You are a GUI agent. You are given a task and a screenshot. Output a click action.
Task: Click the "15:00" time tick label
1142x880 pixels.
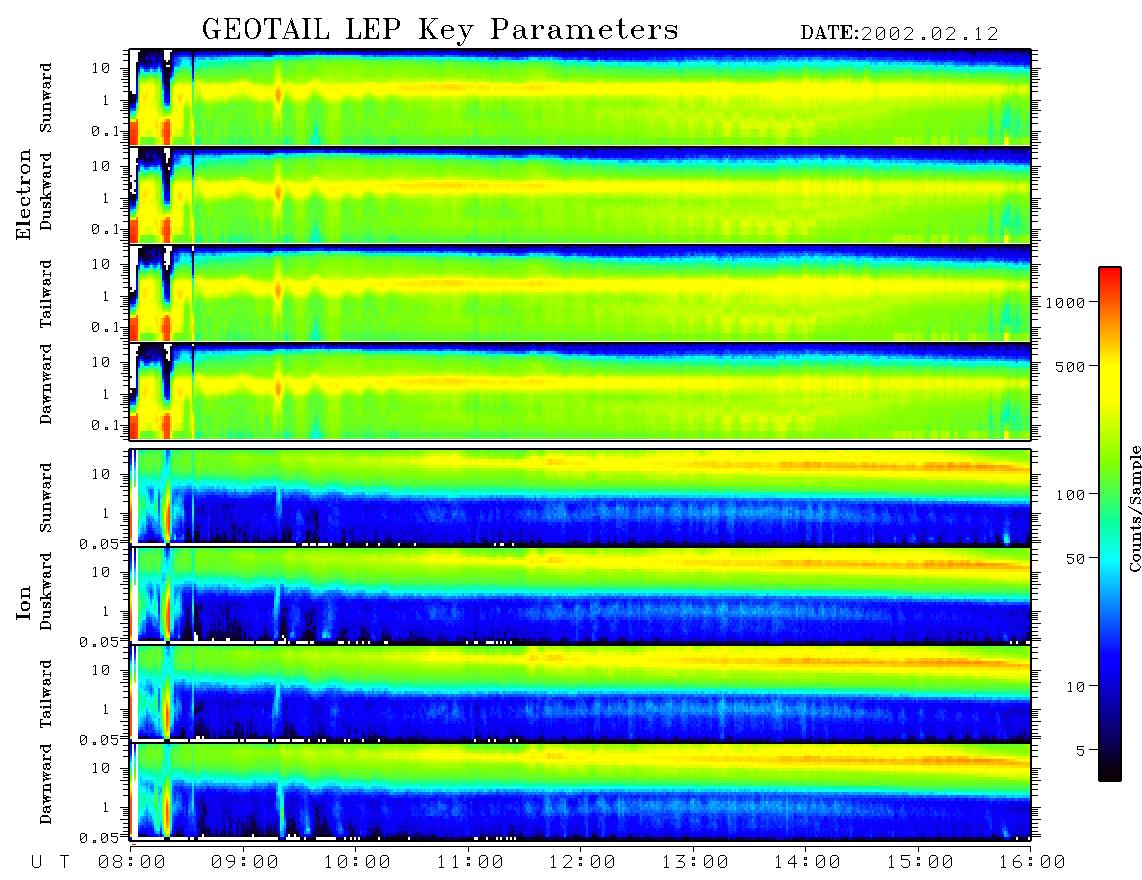920,863
